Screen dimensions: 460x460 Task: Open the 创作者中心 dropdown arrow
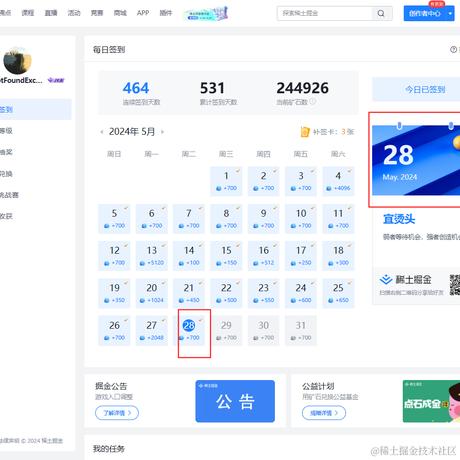tap(450, 14)
